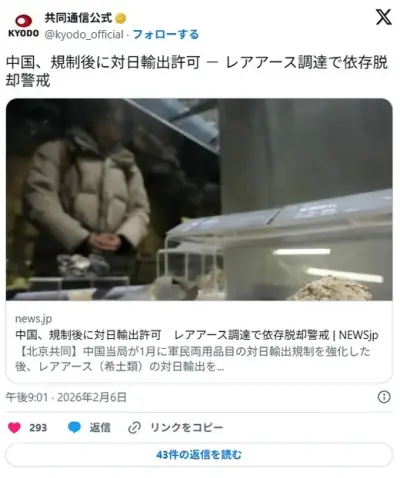Image resolution: width=400 pixels, height=478 pixels.
Task: Open the info circle icon
Action: pos(384,397)
